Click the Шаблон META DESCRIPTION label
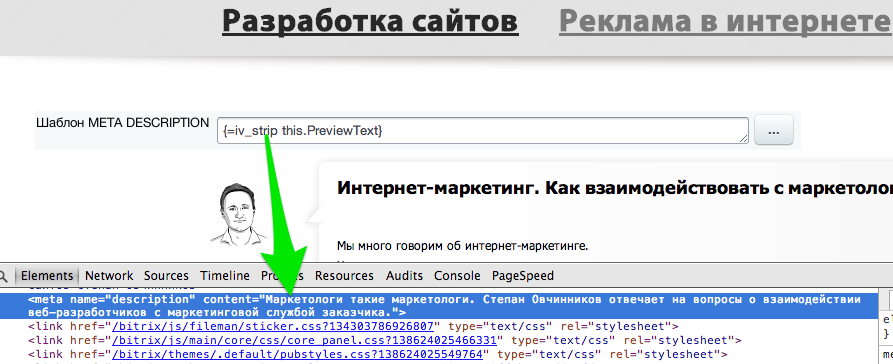Image resolution: width=893 pixels, height=364 pixels. [122, 122]
